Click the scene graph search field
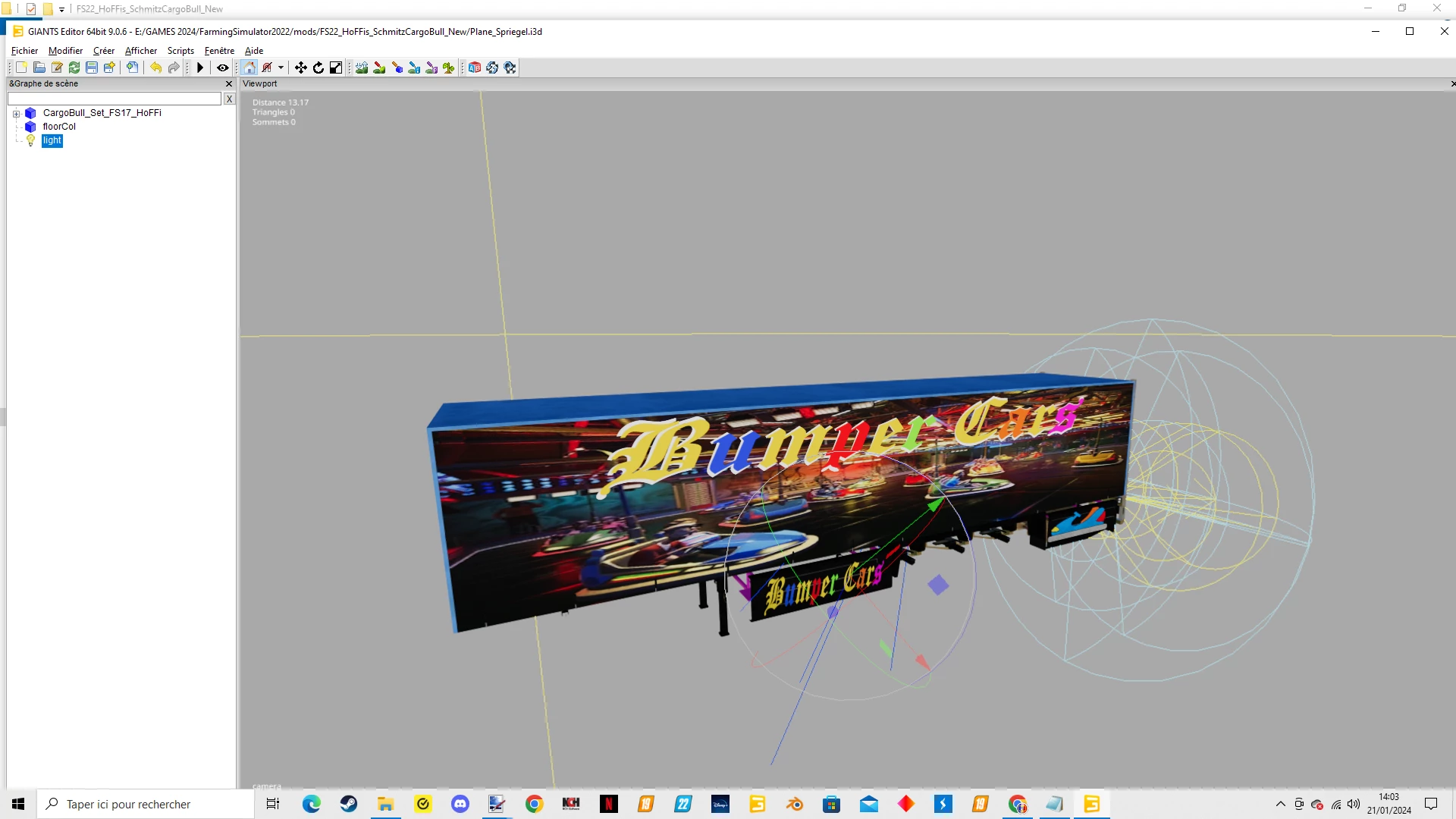The width and height of the screenshot is (1456, 819). tap(114, 99)
